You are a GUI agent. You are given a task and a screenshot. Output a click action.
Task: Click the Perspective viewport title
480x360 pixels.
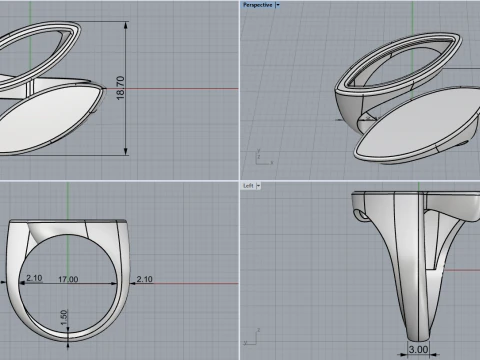point(257,5)
